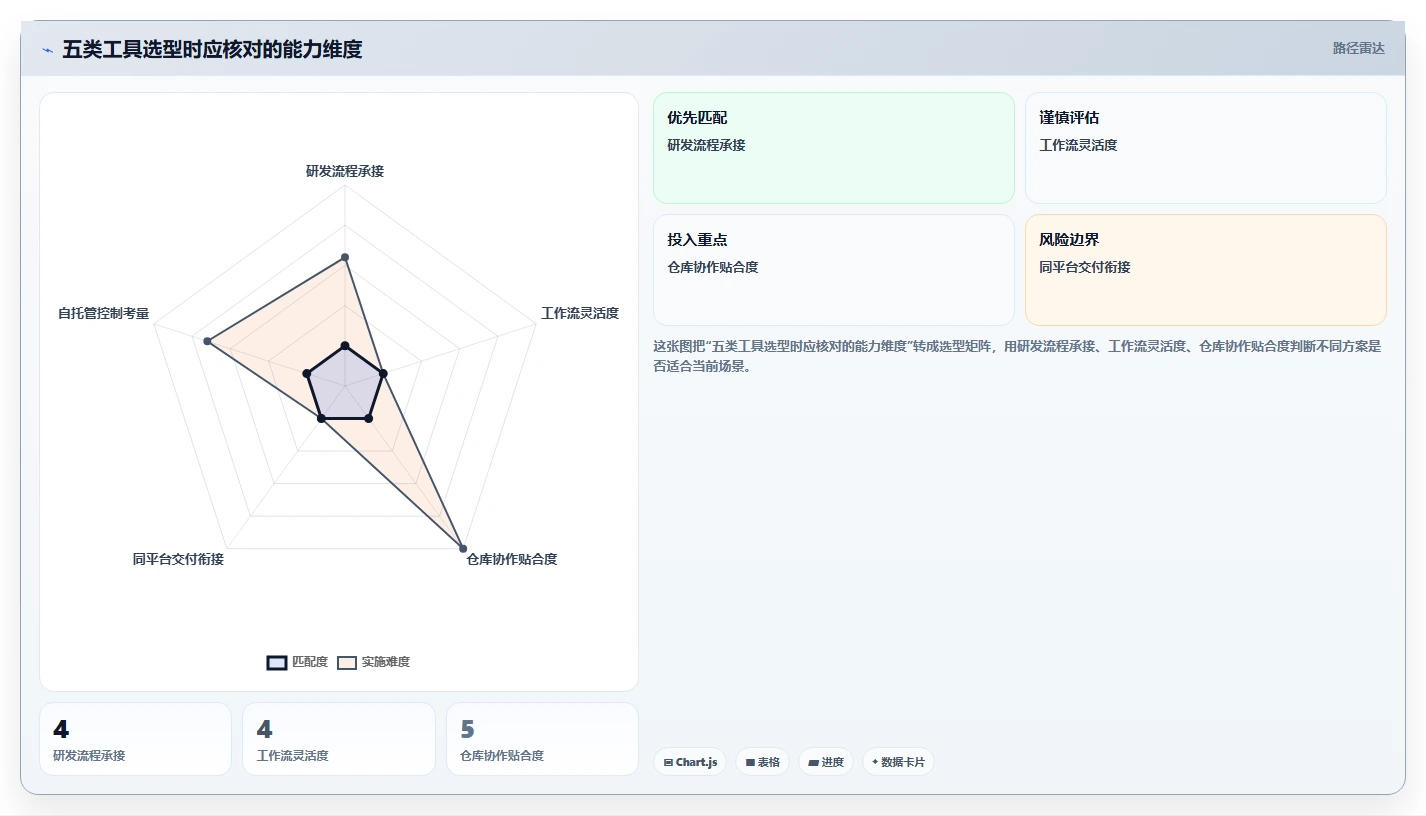Select the 进度 tag label

pyautogui.click(x=833, y=762)
